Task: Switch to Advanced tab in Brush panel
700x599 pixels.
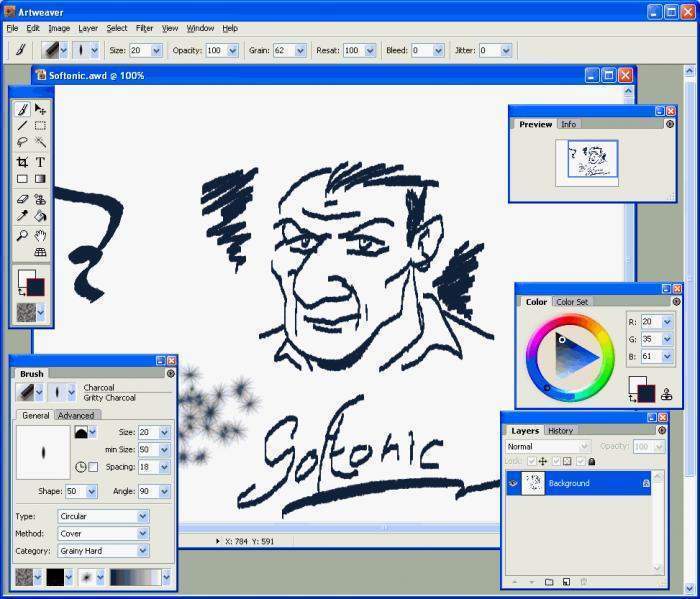Action: [x=76, y=415]
